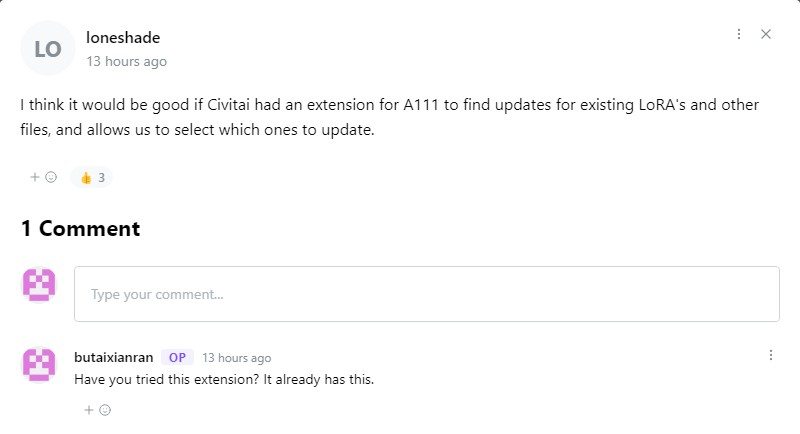Click the OP badge next to butaixianran

(x=177, y=357)
